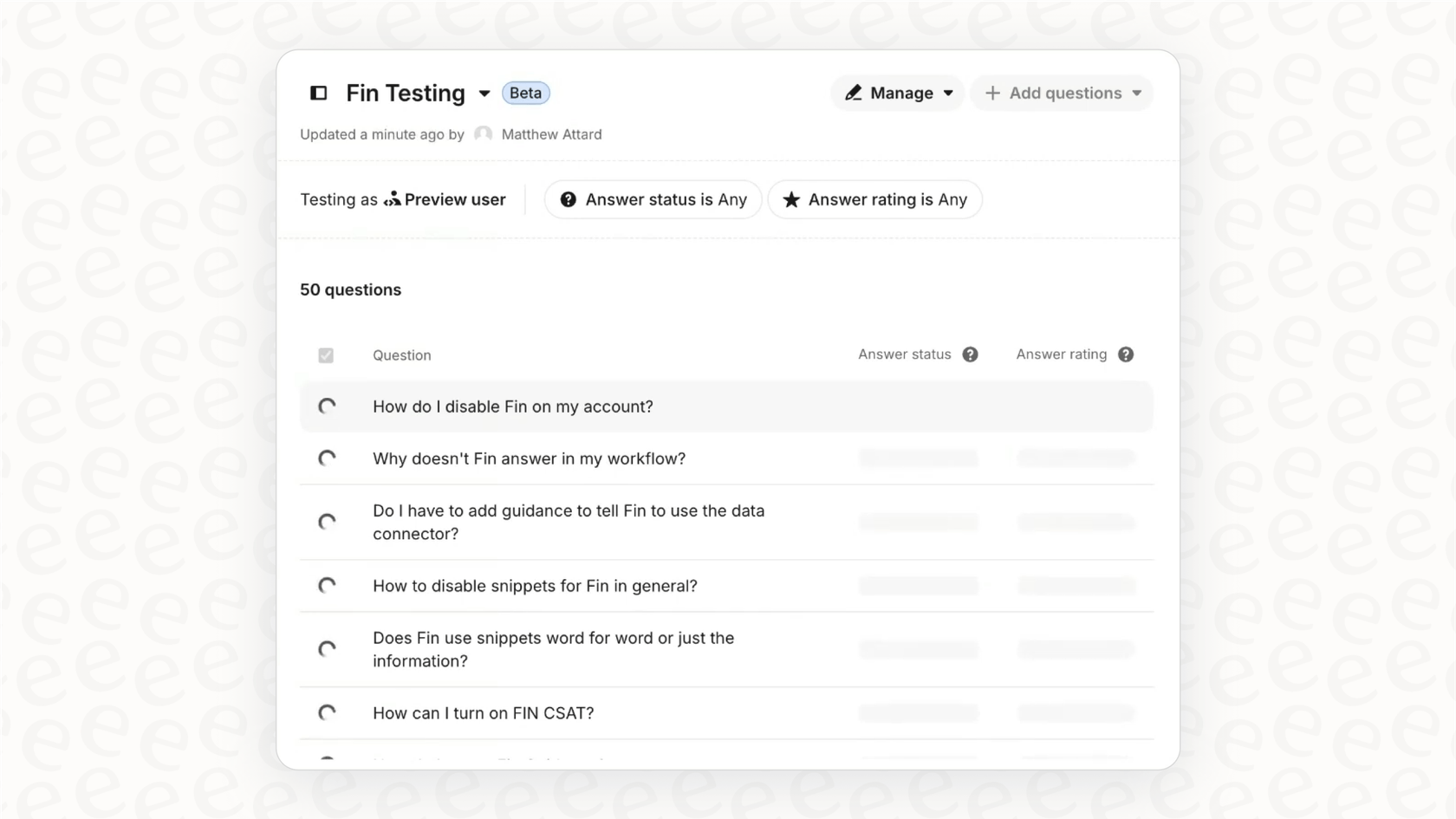This screenshot has height=819, width=1456.
Task: Toggle the select-all questions checkbox
Action: [x=326, y=355]
